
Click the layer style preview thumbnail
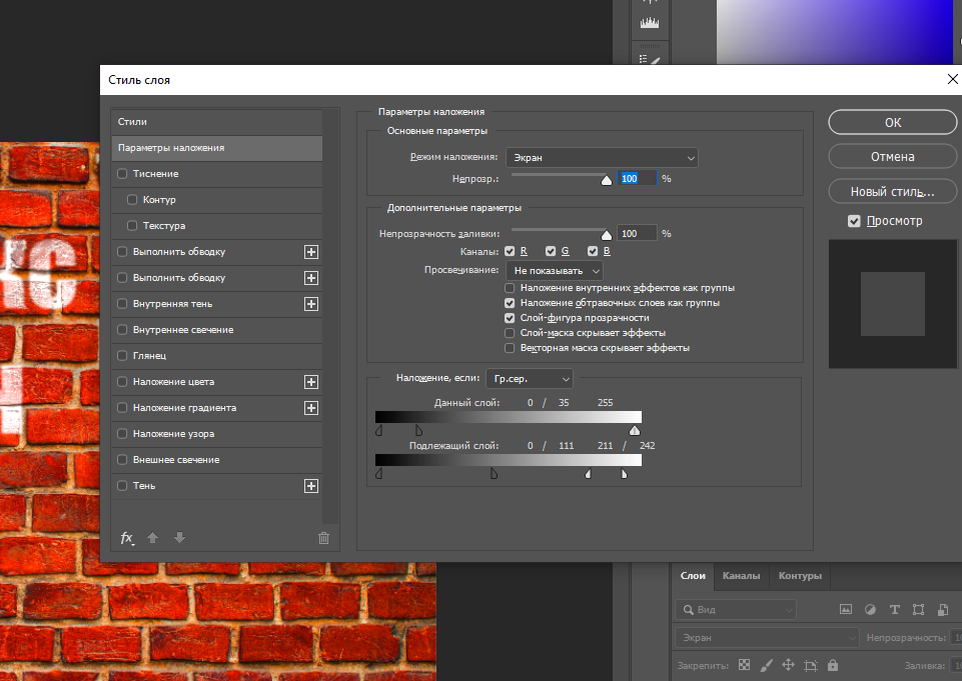[x=893, y=304]
